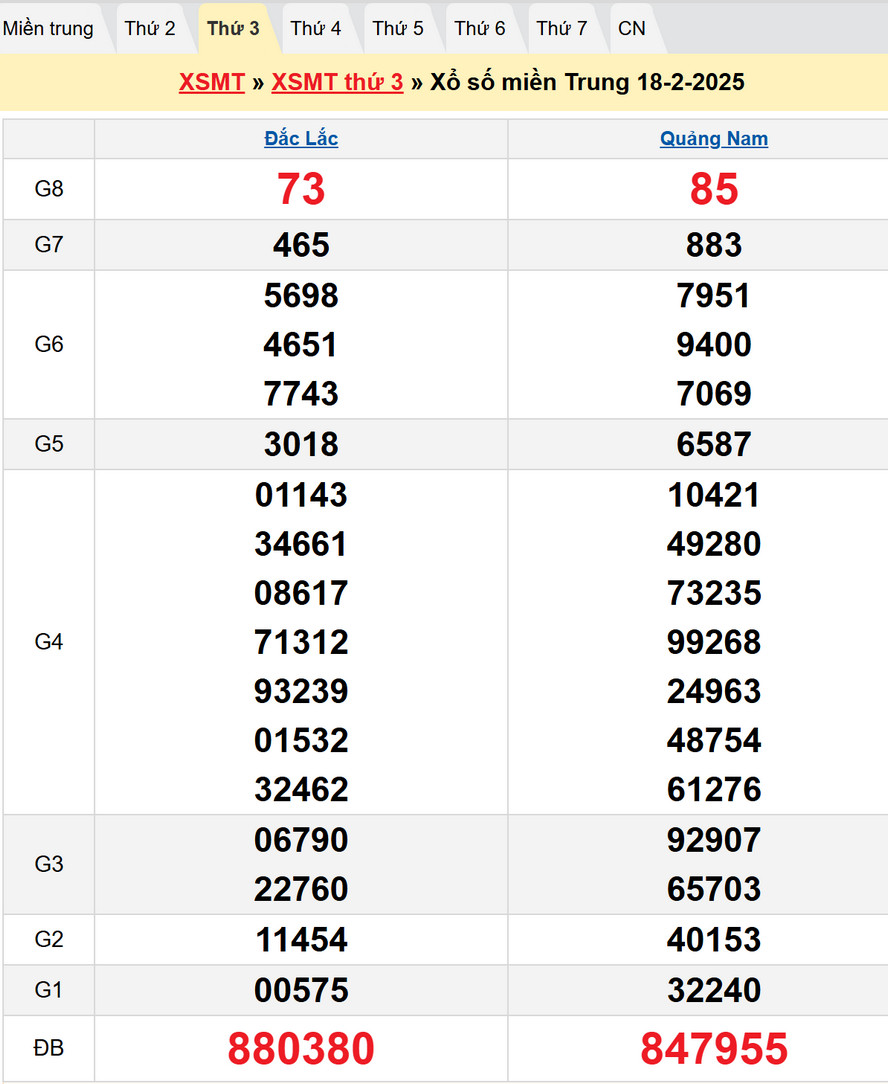Select the Thứ 3 tab
888x1084 pixels.
tap(233, 28)
